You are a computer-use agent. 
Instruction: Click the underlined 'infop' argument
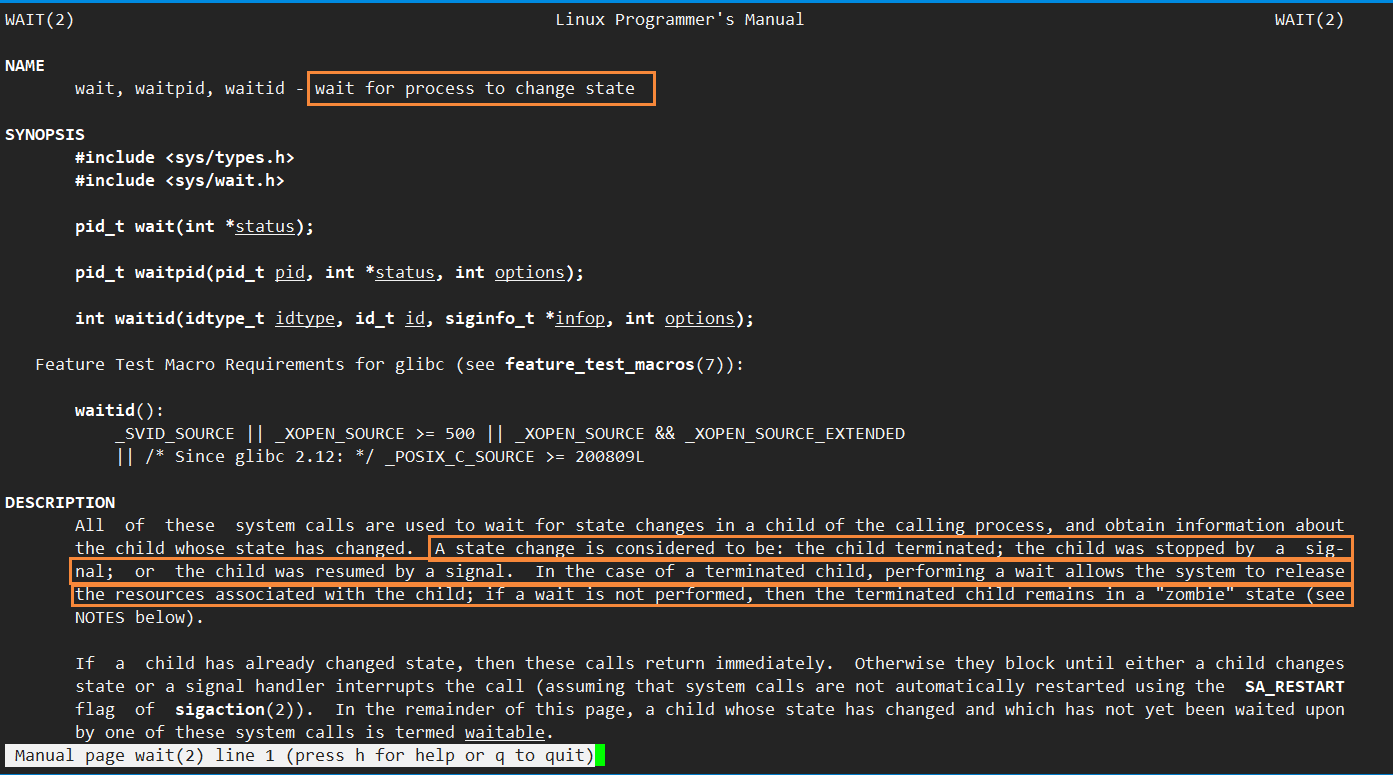580,319
